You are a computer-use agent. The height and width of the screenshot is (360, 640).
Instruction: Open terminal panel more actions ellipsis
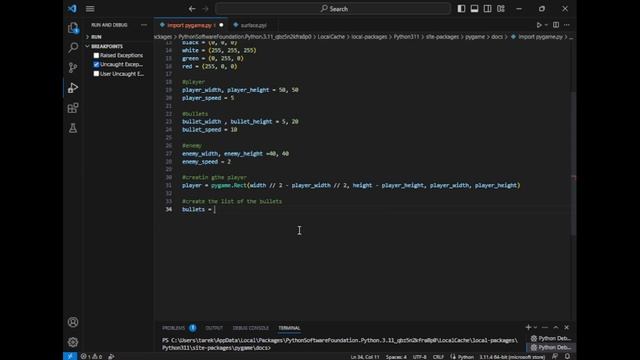coord(545,327)
